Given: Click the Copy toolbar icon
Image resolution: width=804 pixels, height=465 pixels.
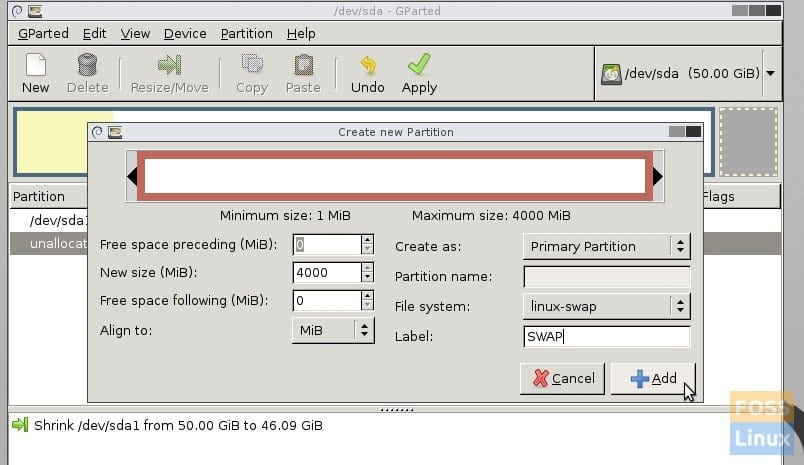Looking at the screenshot, I should [x=251, y=66].
